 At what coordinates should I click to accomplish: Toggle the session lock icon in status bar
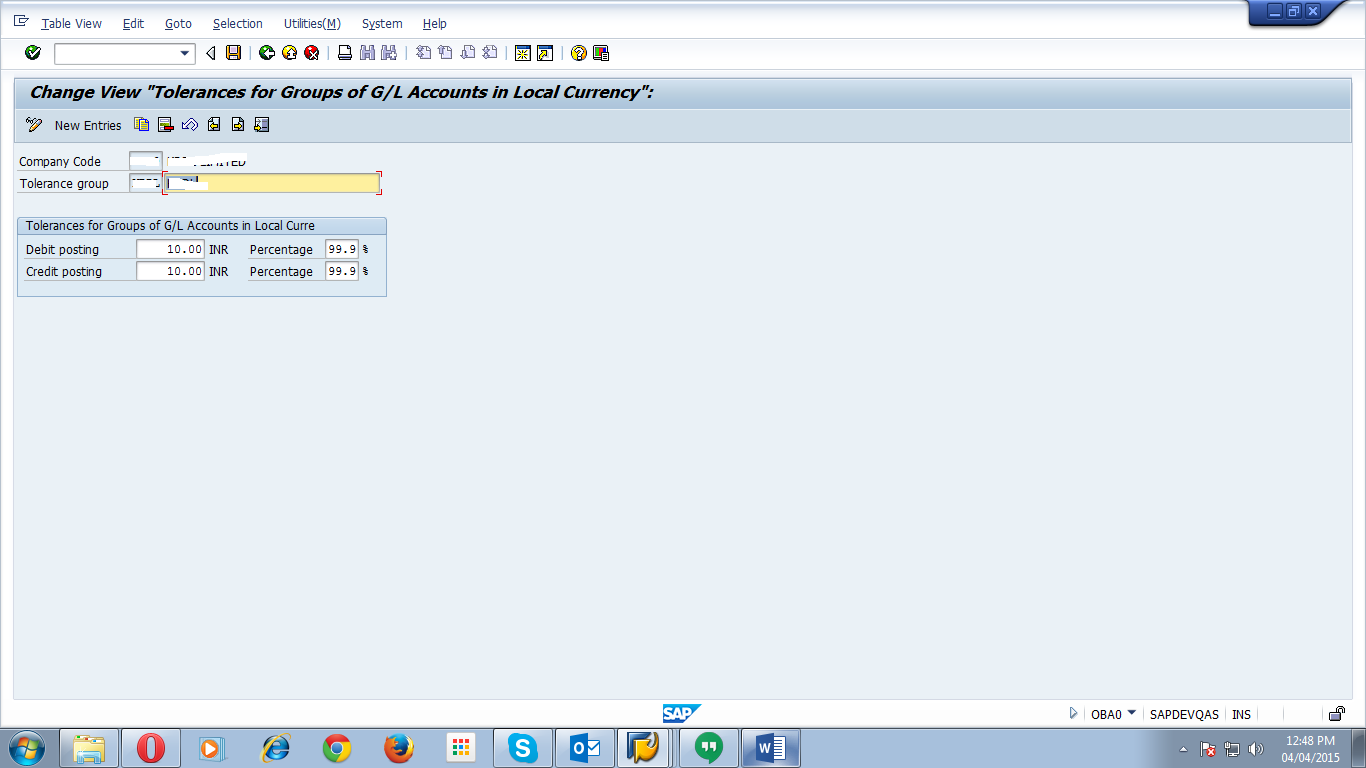click(x=1337, y=713)
